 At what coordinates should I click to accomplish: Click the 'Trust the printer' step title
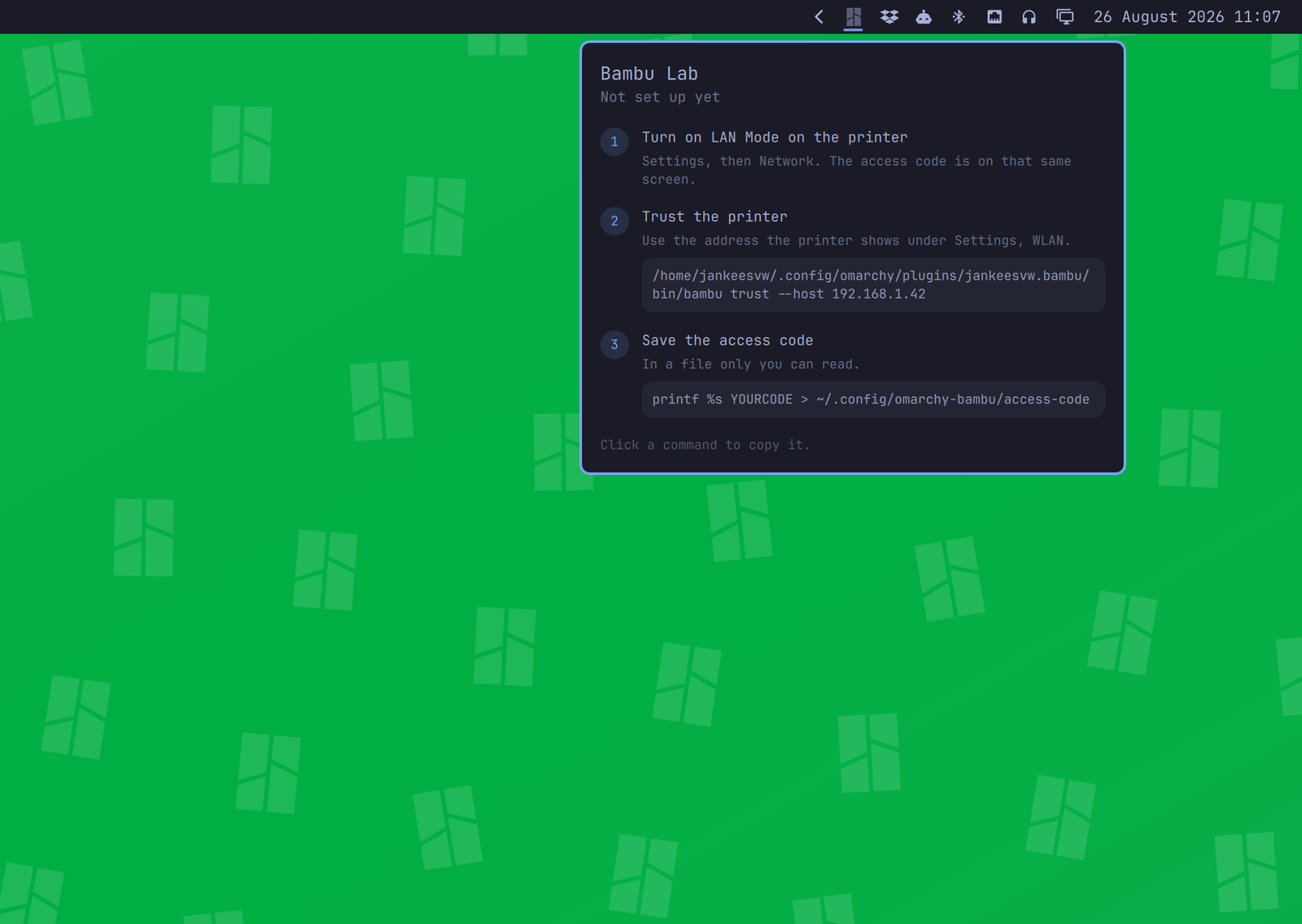pos(714,216)
